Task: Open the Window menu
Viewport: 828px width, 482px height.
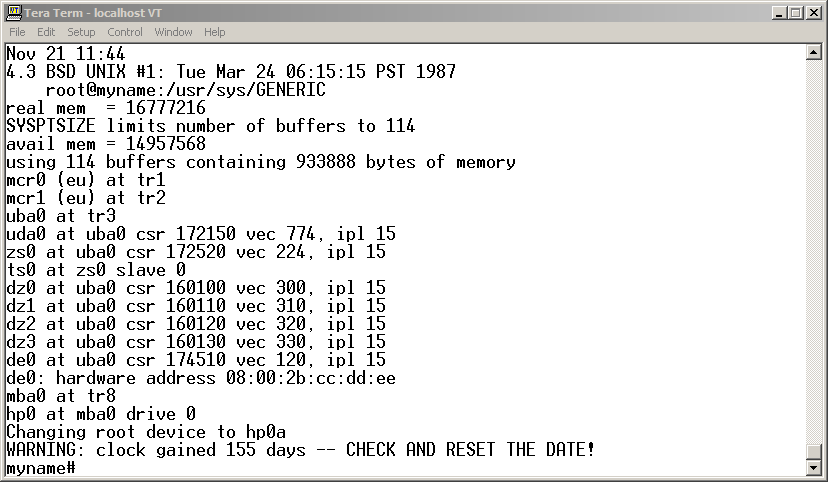Action: (x=173, y=32)
